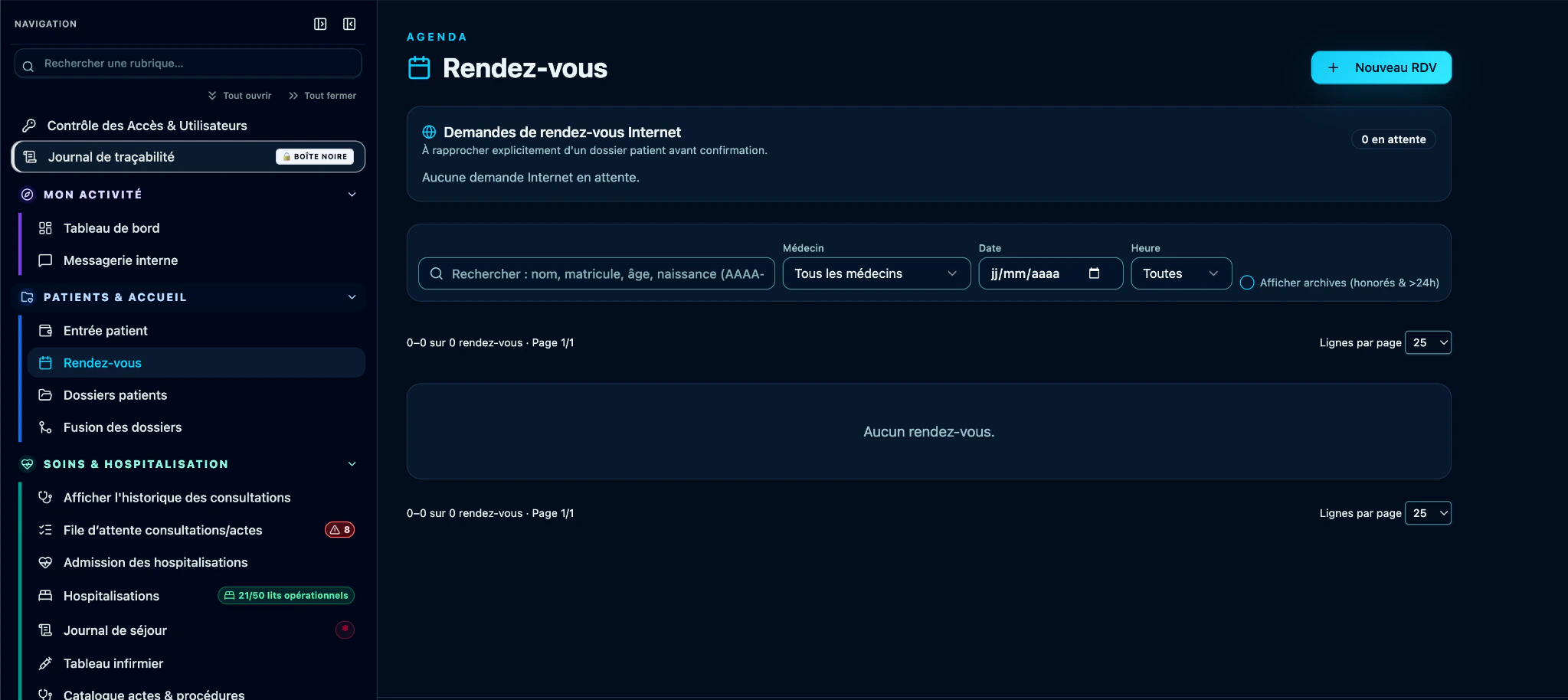Click the 21/50 lits opérationnels badge

(x=286, y=596)
